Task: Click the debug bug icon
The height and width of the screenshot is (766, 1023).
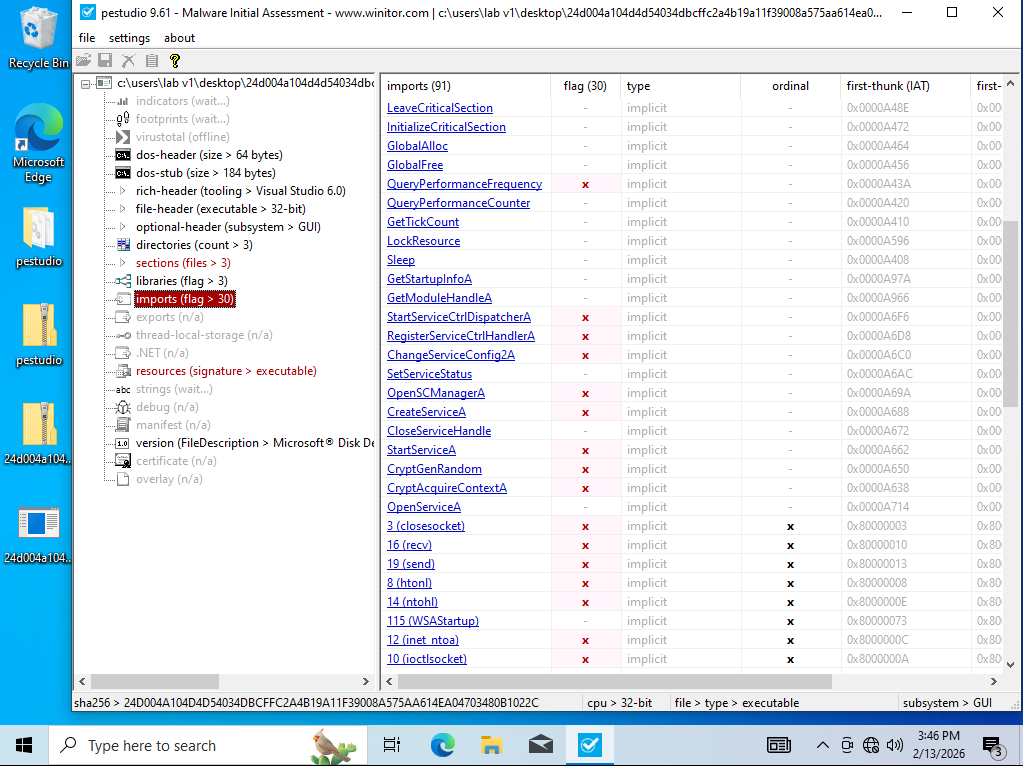Action: (x=123, y=407)
